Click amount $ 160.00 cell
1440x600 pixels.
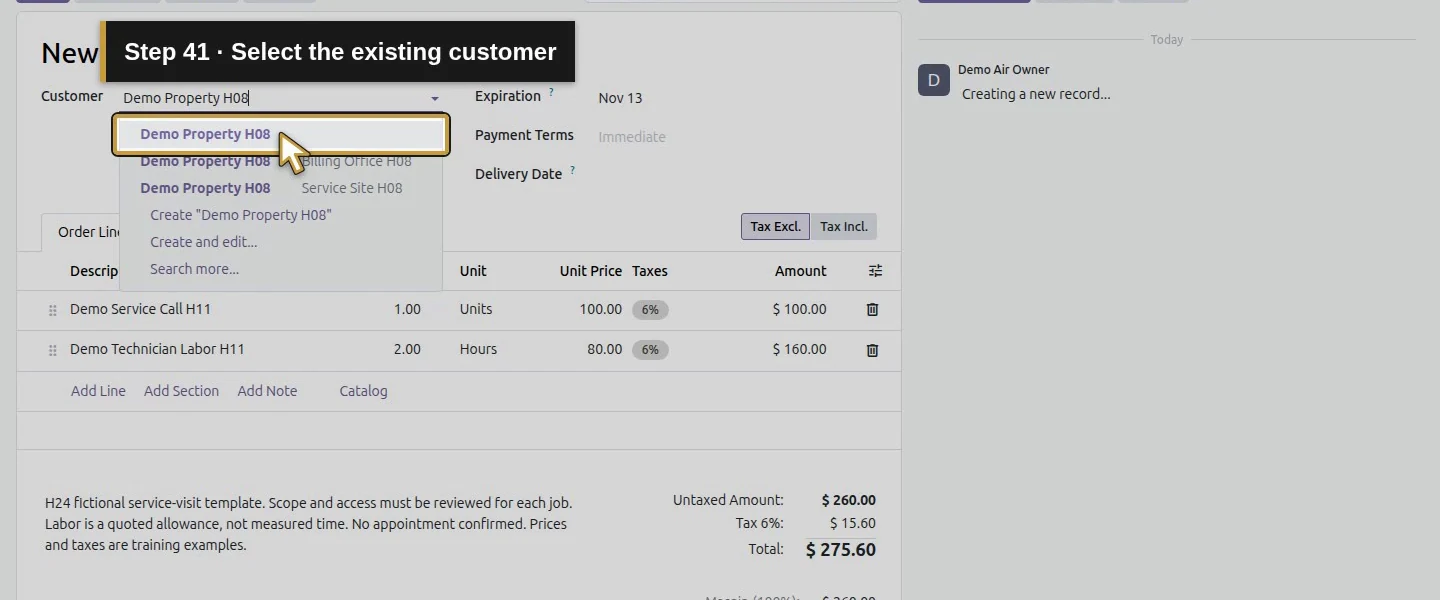(x=800, y=349)
